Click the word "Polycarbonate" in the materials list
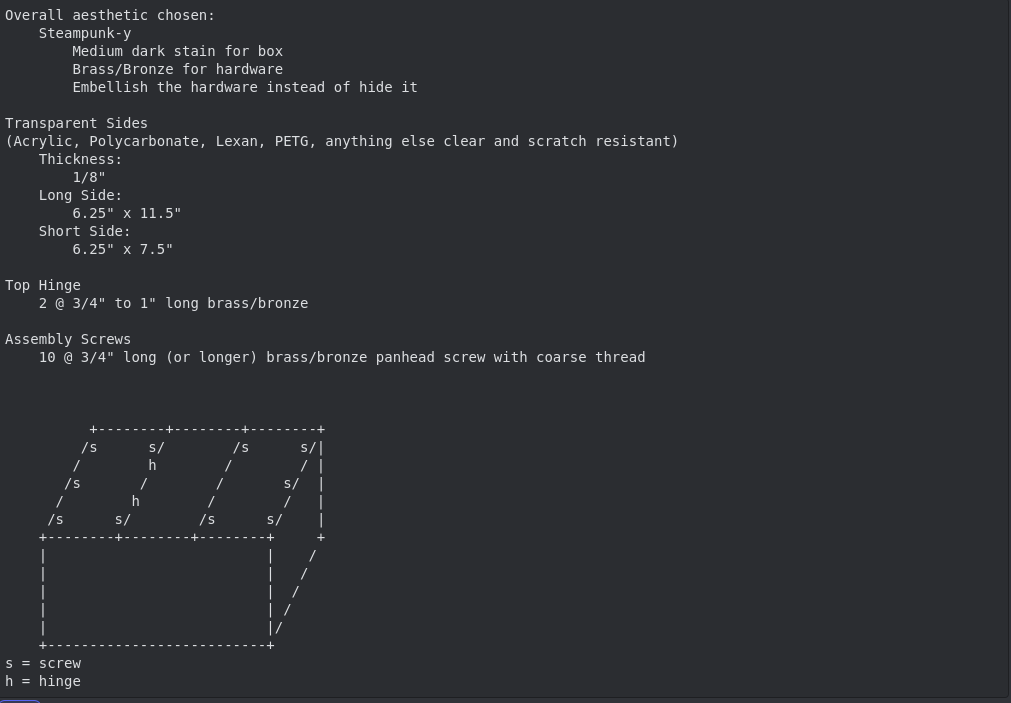 pyautogui.click(x=147, y=141)
